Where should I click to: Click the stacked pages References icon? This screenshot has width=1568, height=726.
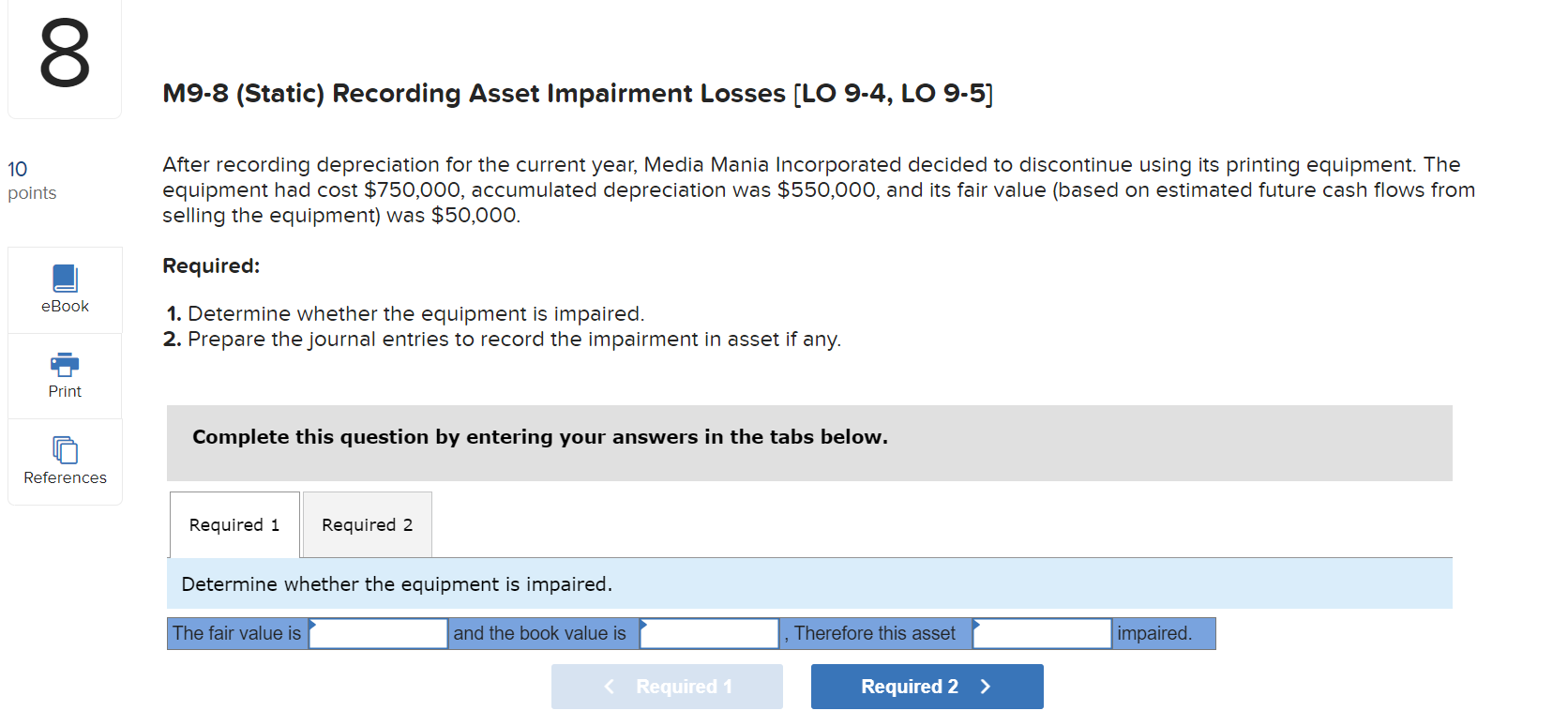(64, 449)
